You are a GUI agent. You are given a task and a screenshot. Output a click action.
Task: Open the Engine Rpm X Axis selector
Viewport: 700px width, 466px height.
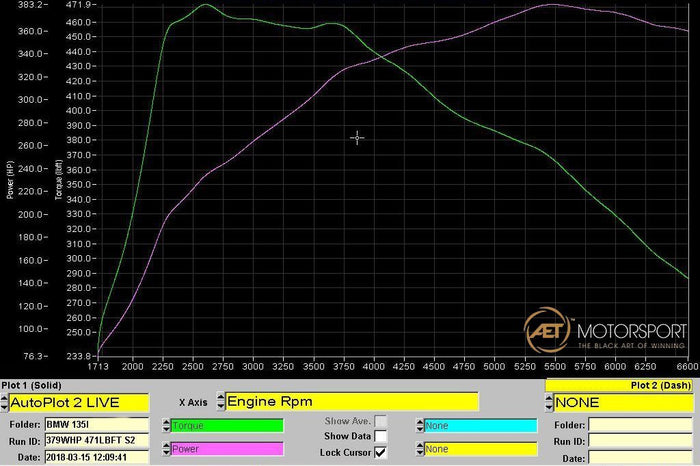coord(350,402)
